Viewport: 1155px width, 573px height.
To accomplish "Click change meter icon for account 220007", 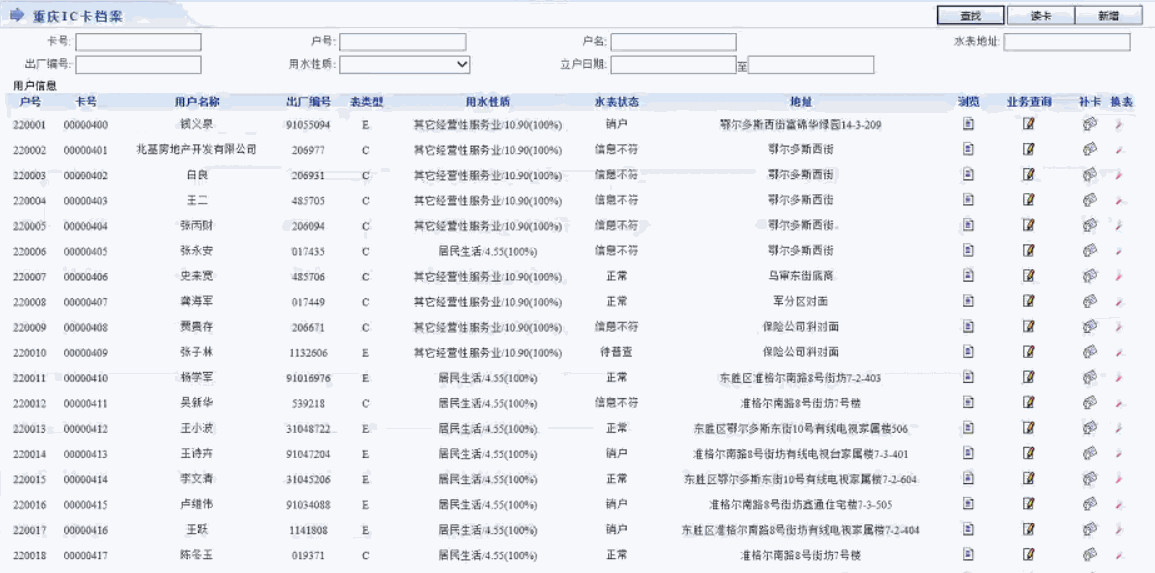I will point(1119,276).
